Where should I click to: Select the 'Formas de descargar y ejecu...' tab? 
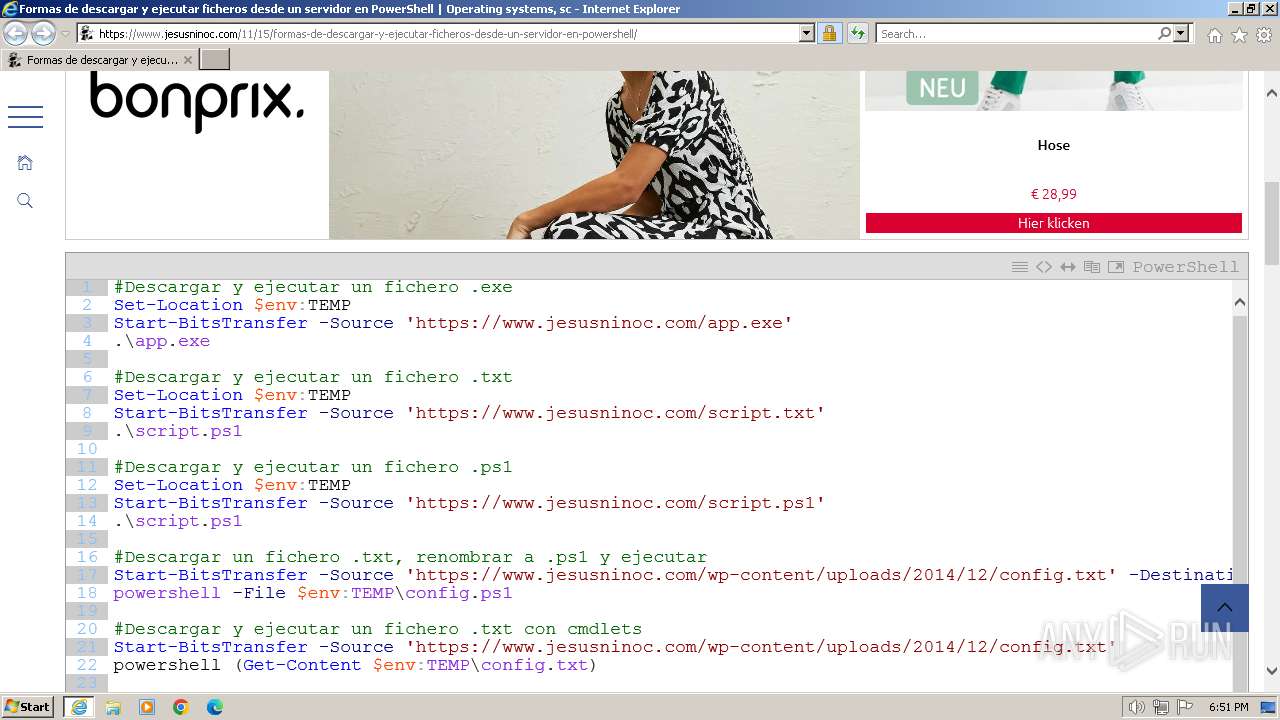tap(100, 60)
